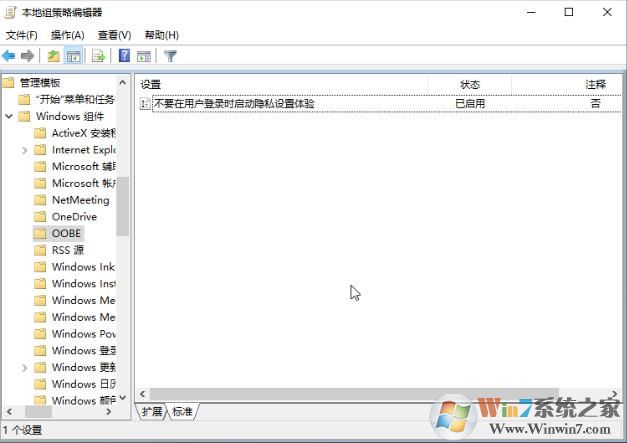Select the Internet Explorer tree item
Image resolution: width=627 pixels, height=443 pixels.
coord(84,150)
